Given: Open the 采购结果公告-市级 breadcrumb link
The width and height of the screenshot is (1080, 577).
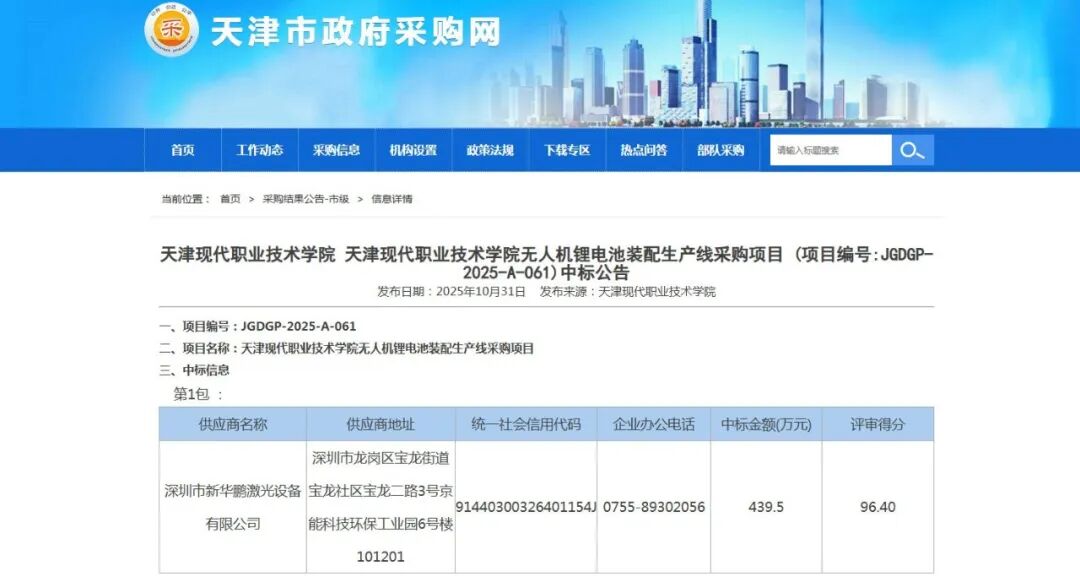Looking at the screenshot, I should (306, 199).
